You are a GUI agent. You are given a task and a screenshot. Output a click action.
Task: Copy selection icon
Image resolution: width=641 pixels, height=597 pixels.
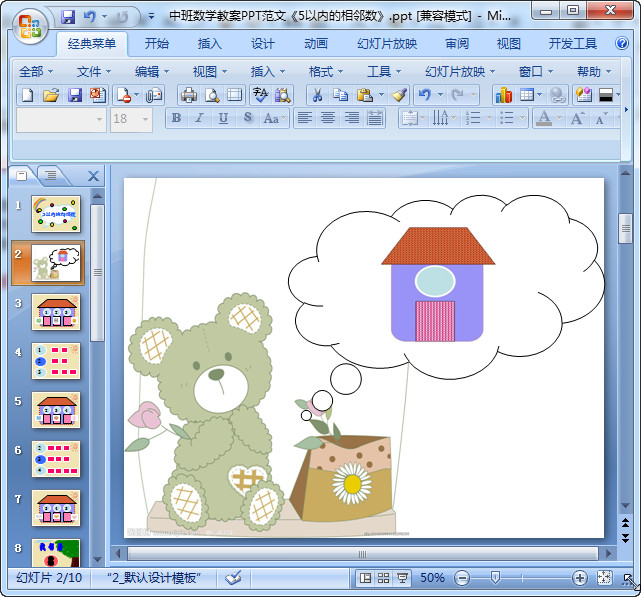point(341,95)
